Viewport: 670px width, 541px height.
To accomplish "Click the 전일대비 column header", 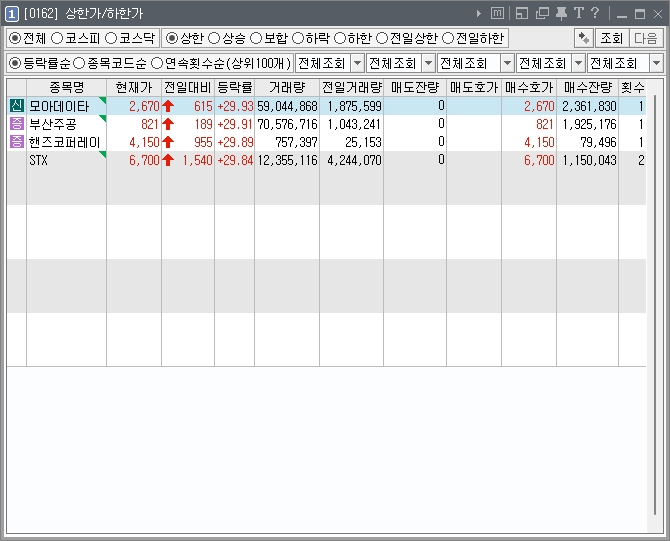I will (188, 88).
